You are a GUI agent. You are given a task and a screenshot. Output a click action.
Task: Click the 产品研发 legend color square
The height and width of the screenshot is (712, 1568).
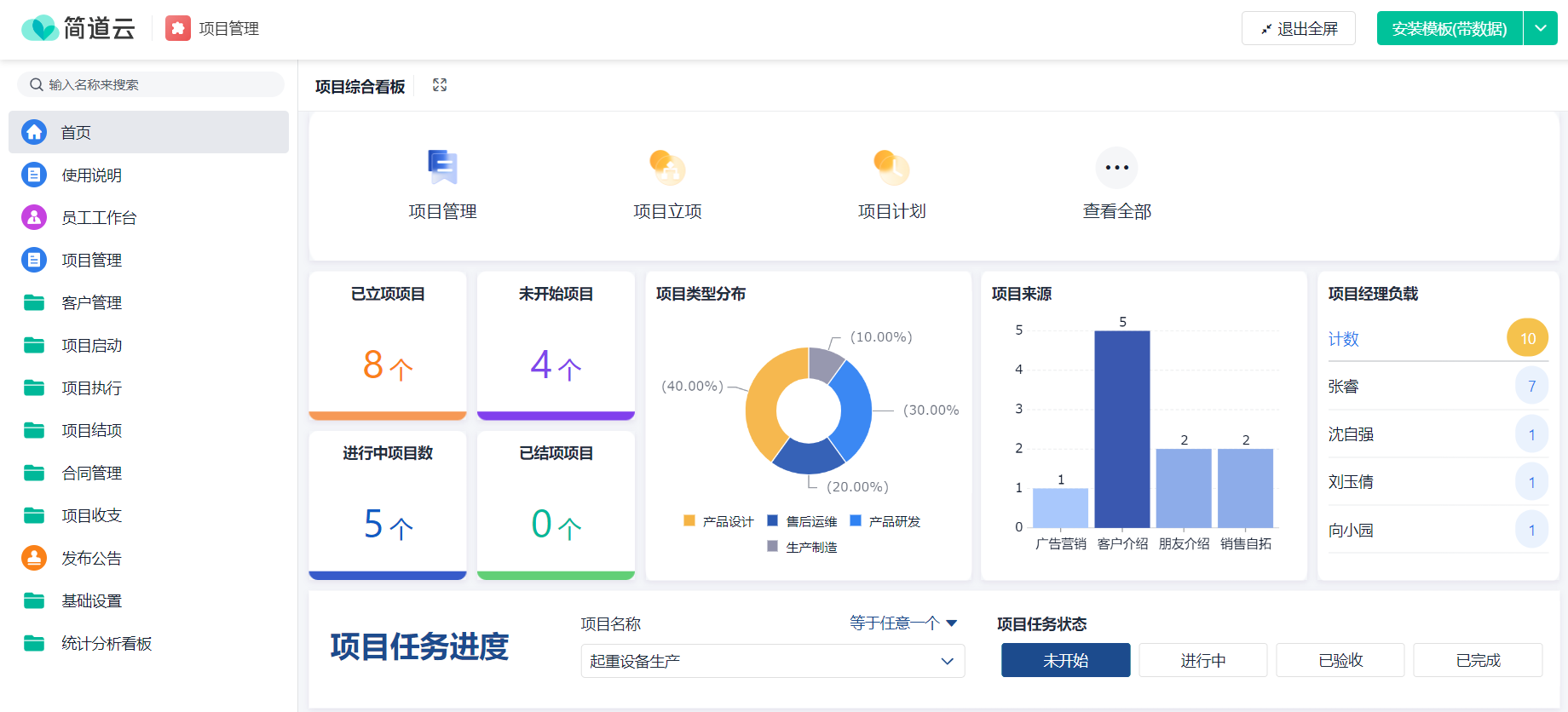click(856, 520)
